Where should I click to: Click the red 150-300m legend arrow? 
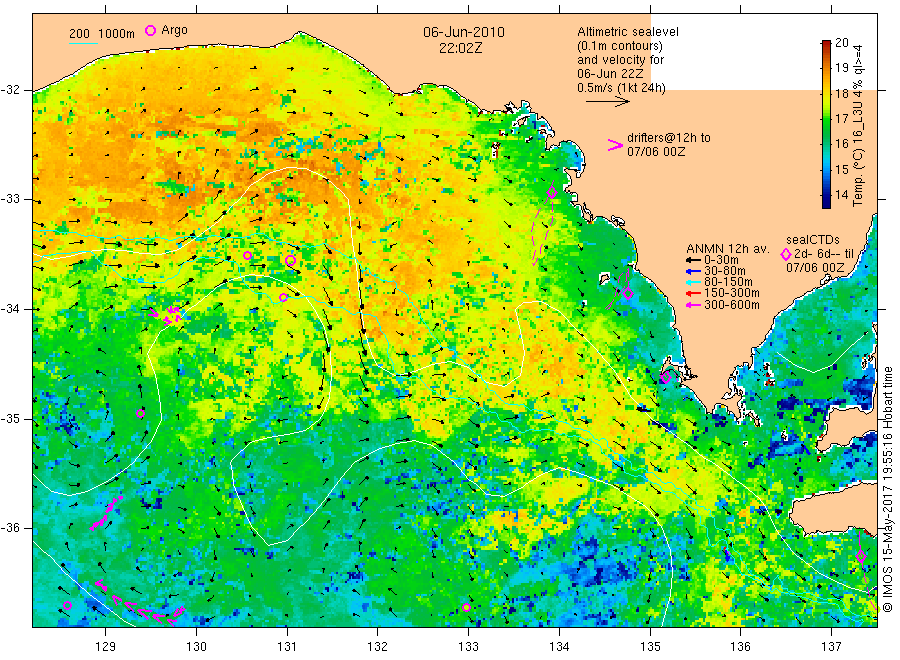[x=695, y=294]
